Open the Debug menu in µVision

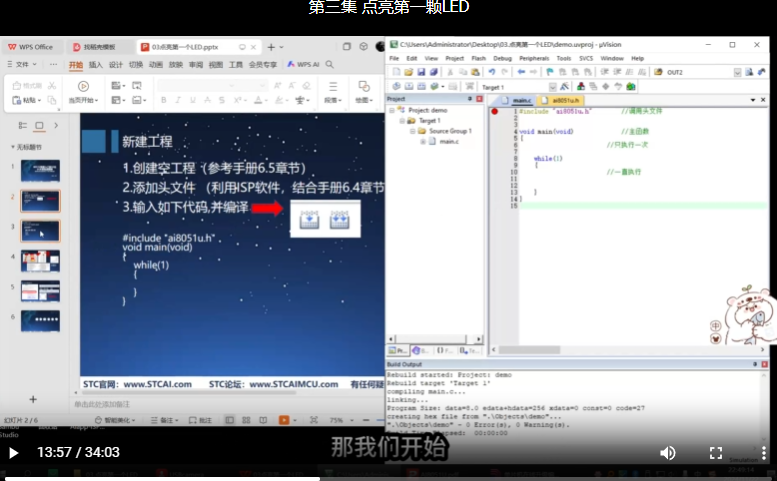tap(502, 58)
